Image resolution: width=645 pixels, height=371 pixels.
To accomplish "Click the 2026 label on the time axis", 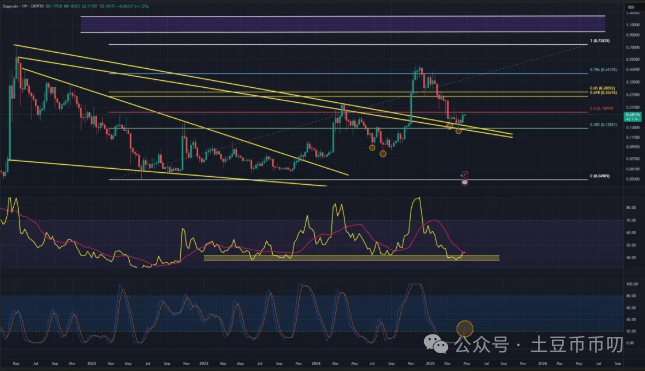I will [x=542, y=364].
